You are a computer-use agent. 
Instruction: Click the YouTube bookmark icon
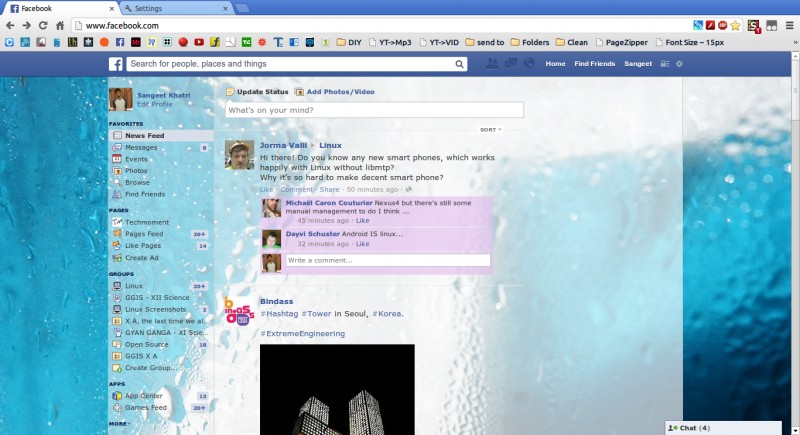199,42
